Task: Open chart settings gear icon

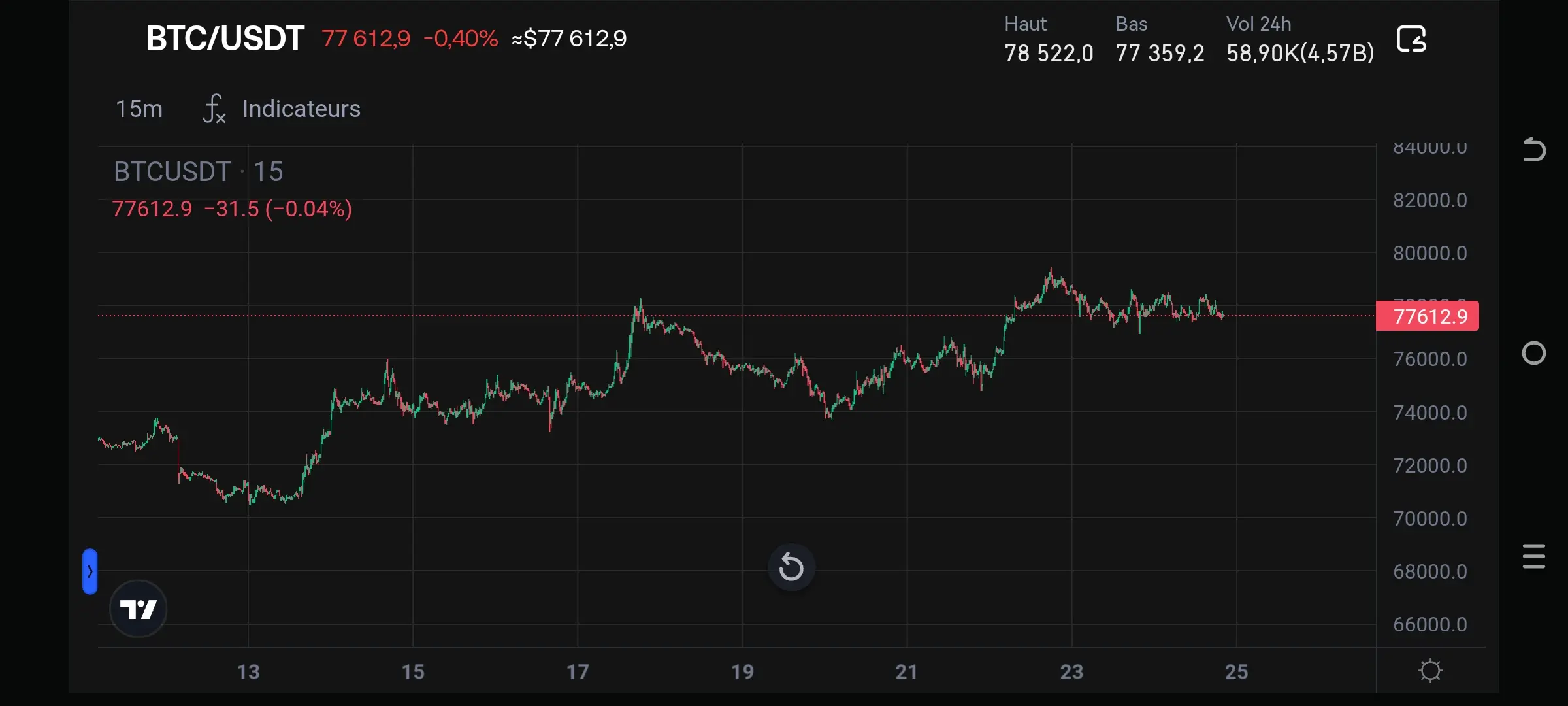Action: pyautogui.click(x=1430, y=671)
